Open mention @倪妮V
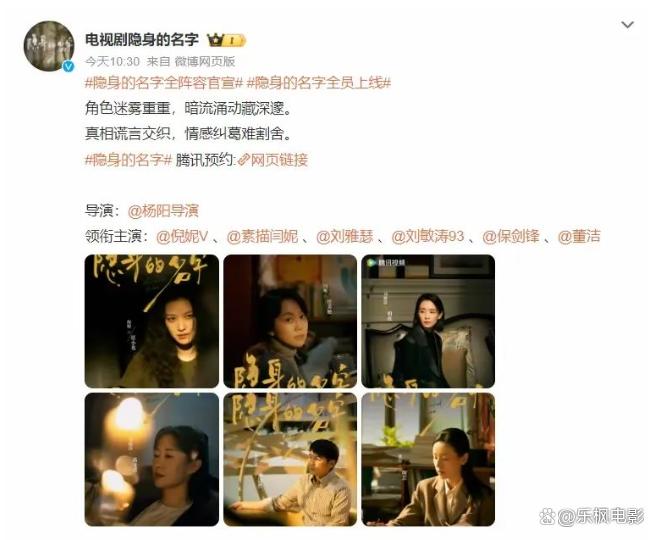This screenshot has width=657, height=540. pos(181,236)
